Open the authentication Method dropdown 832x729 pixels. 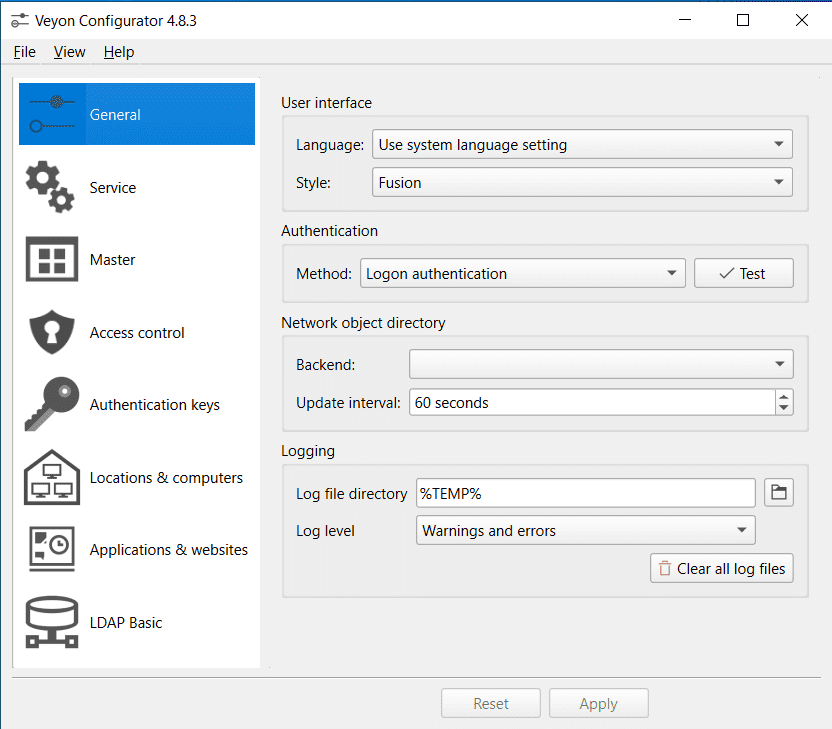pyautogui.click(x=523, y=273)
